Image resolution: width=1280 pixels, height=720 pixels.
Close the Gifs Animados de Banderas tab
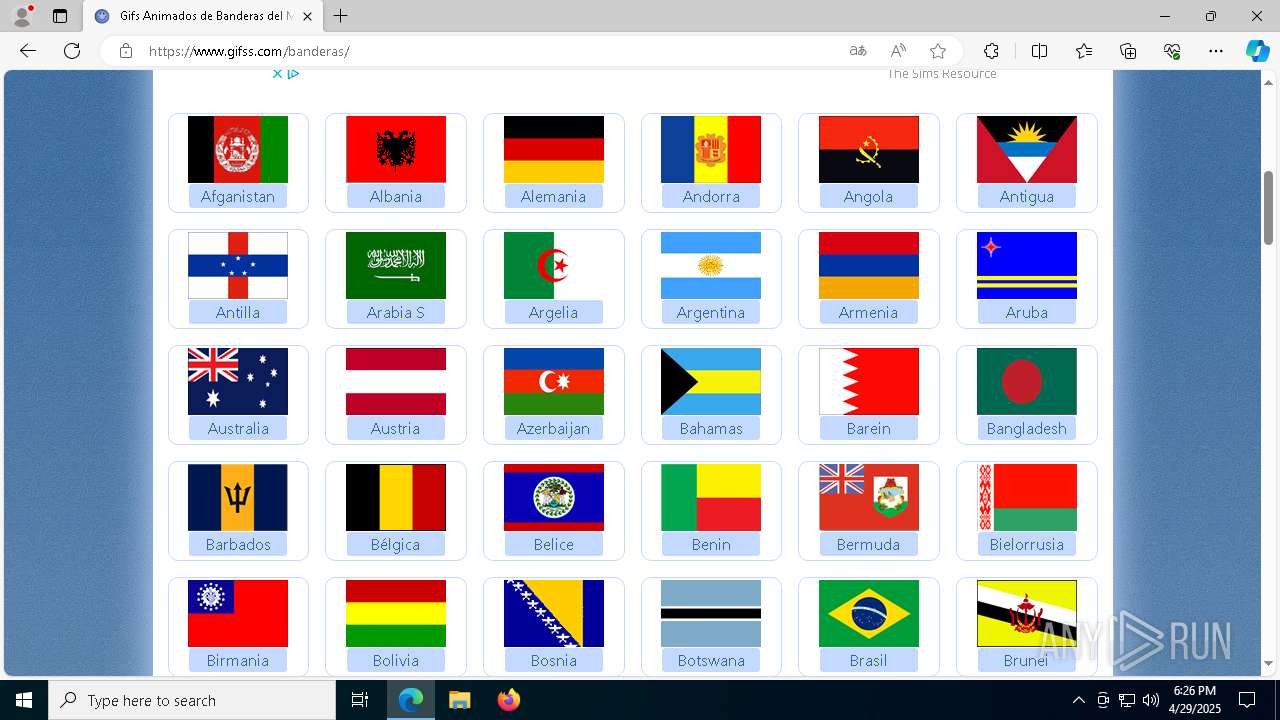coord(308,16)
